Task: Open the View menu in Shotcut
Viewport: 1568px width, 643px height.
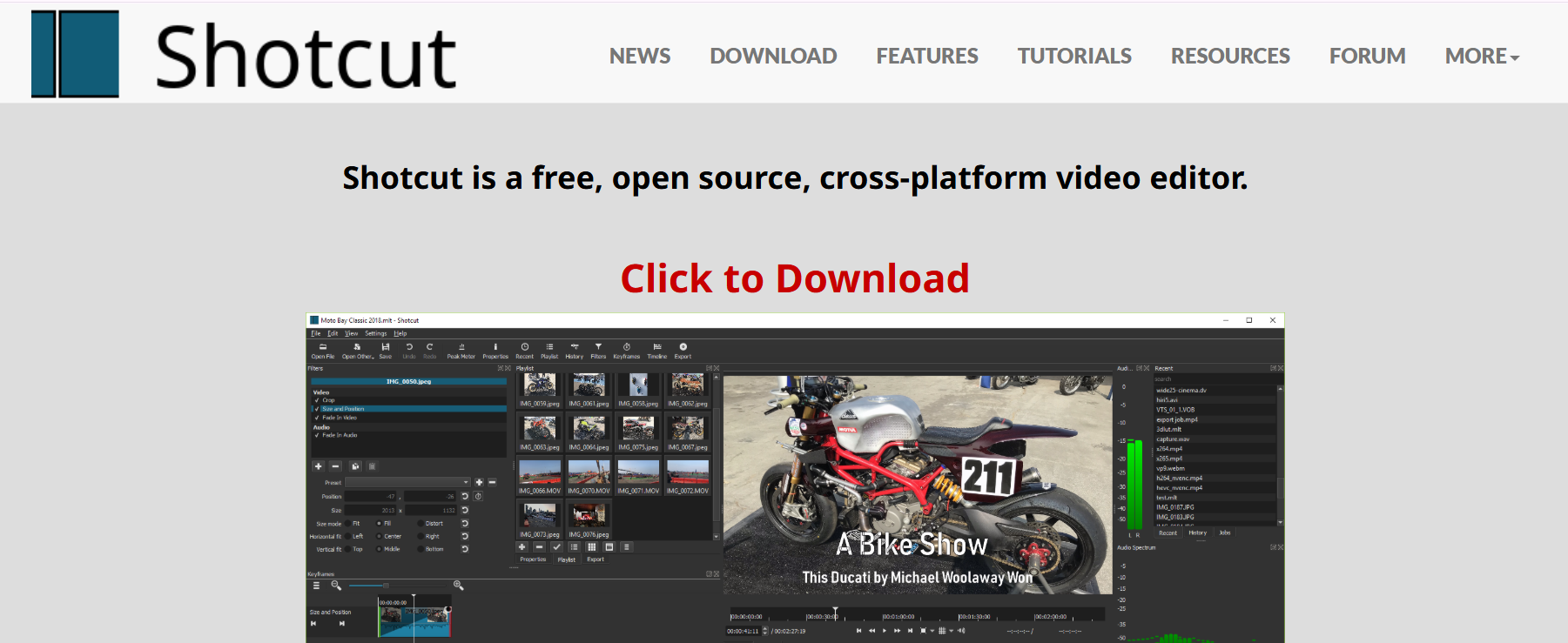Action: coord(351,333)
